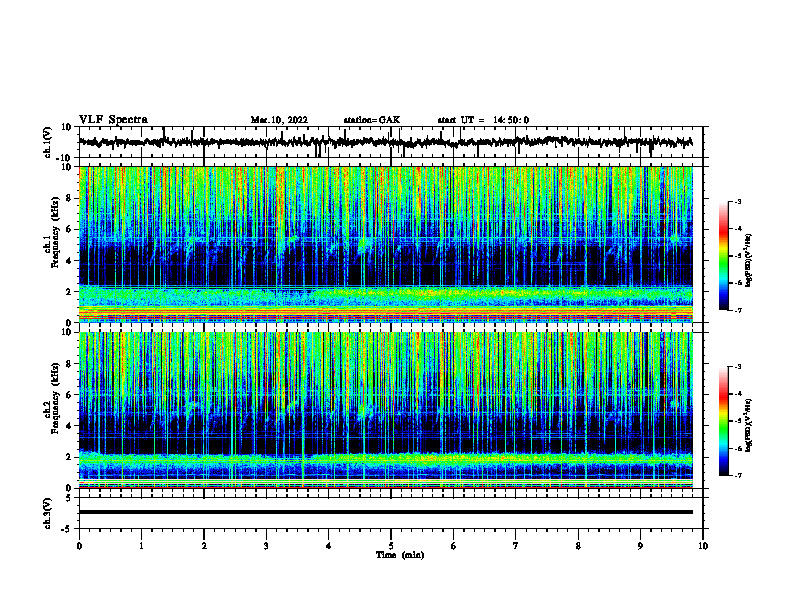The width and height of the screenshot is (792, 612).
Task: Click the time axis tick label "1"
Action: point(141,546)
